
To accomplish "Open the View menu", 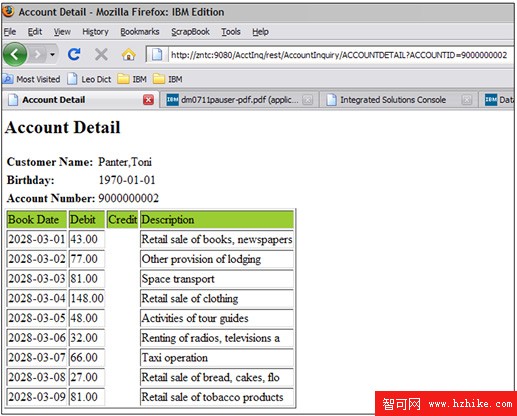I will [62, 32].
